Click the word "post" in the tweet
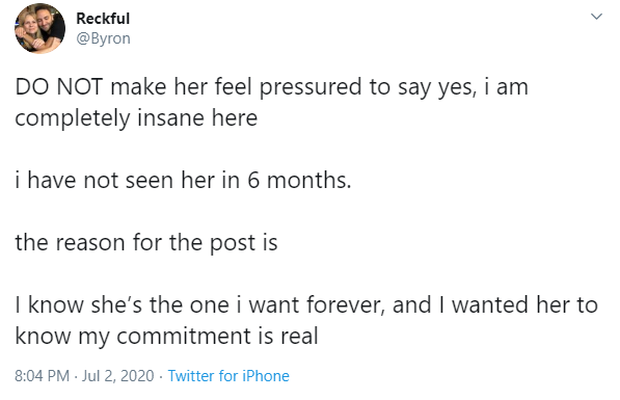Image resolution: width=620 pixels, height=400 pixels. click(x=230, y=243)
